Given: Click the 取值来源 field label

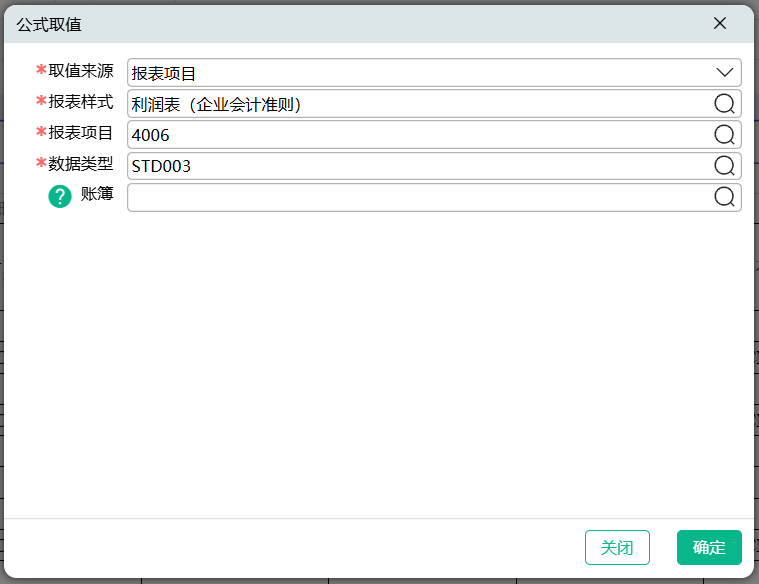Looking at the screenshot, I should coord(81,71).
